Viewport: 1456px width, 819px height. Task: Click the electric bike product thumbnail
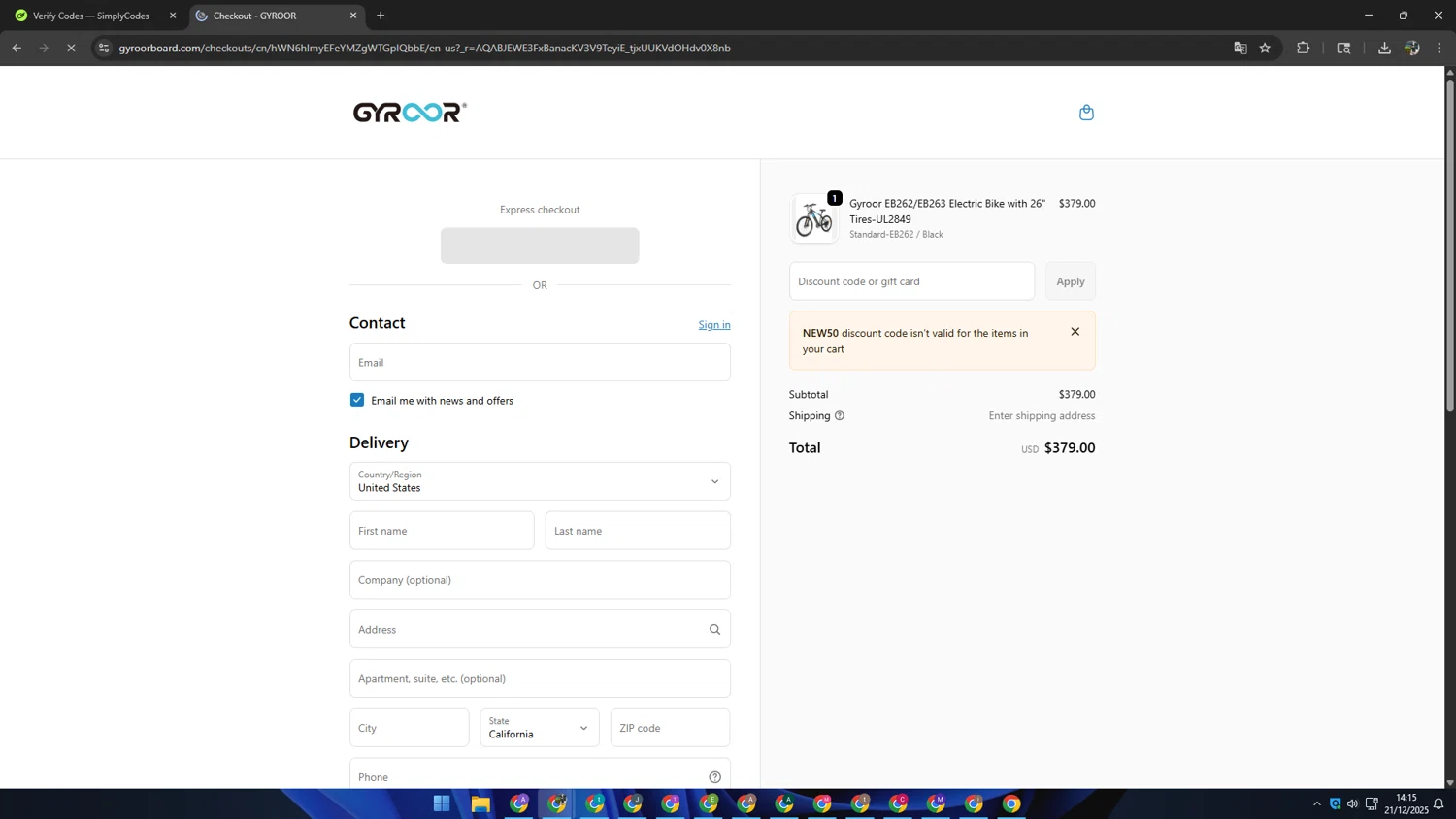tap(813, 218)
